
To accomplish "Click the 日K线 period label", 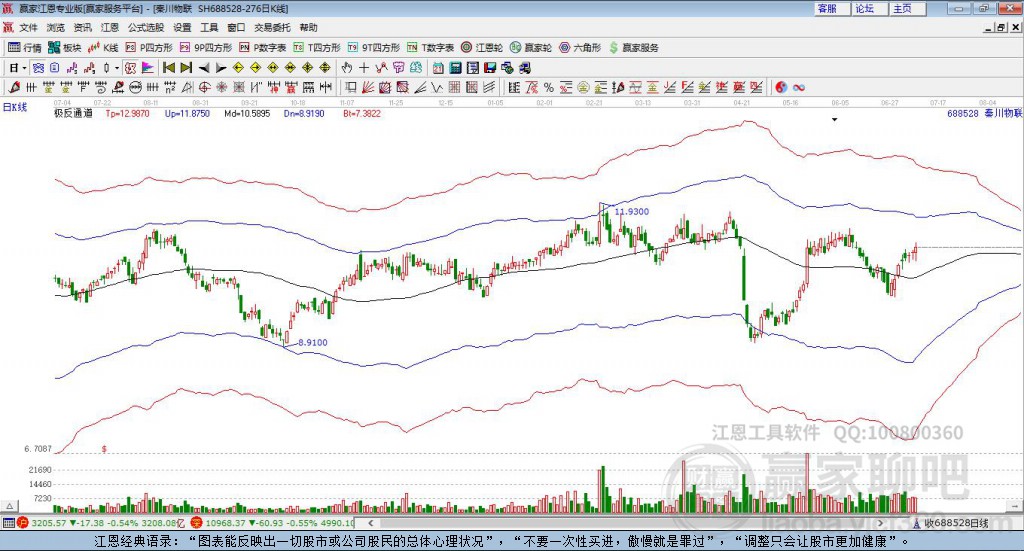I will (15, 107).
